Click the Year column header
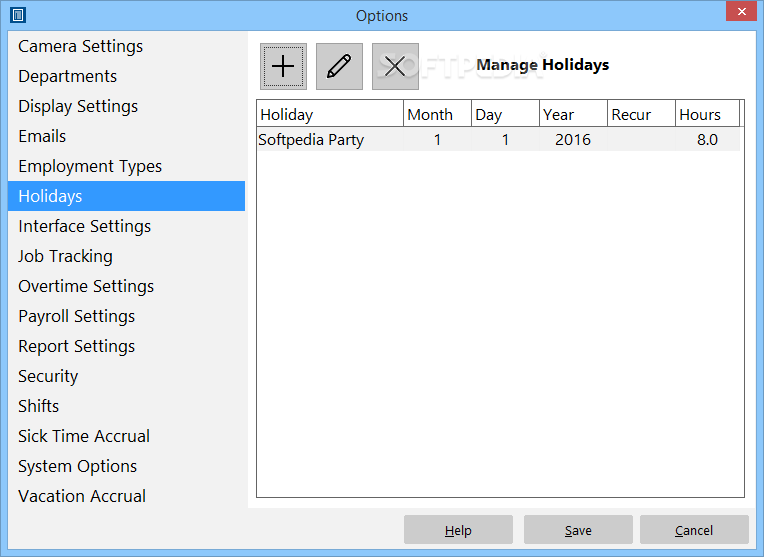The width and height of the screenshot is (764, 557). [x=573, y=115]
